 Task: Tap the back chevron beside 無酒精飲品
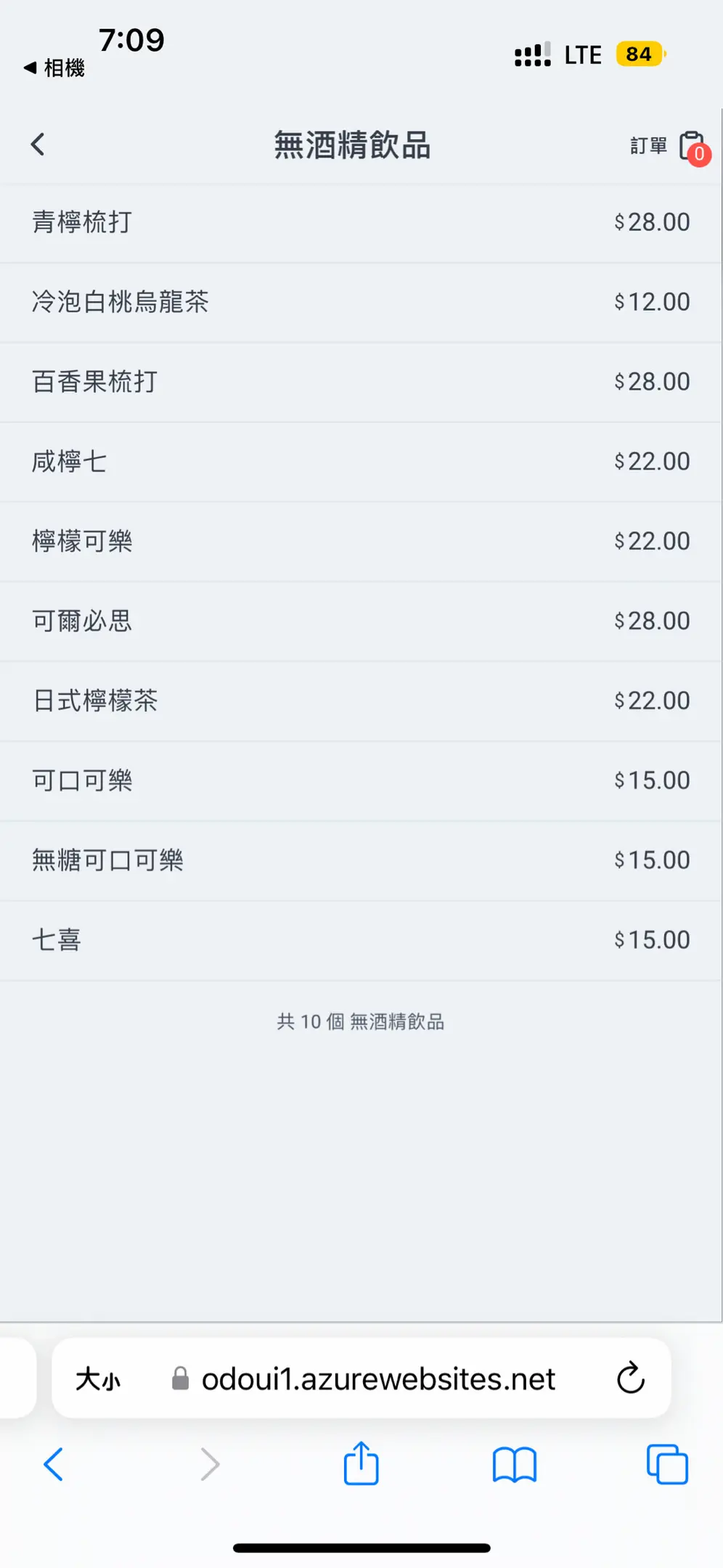[x=38, y=144]
